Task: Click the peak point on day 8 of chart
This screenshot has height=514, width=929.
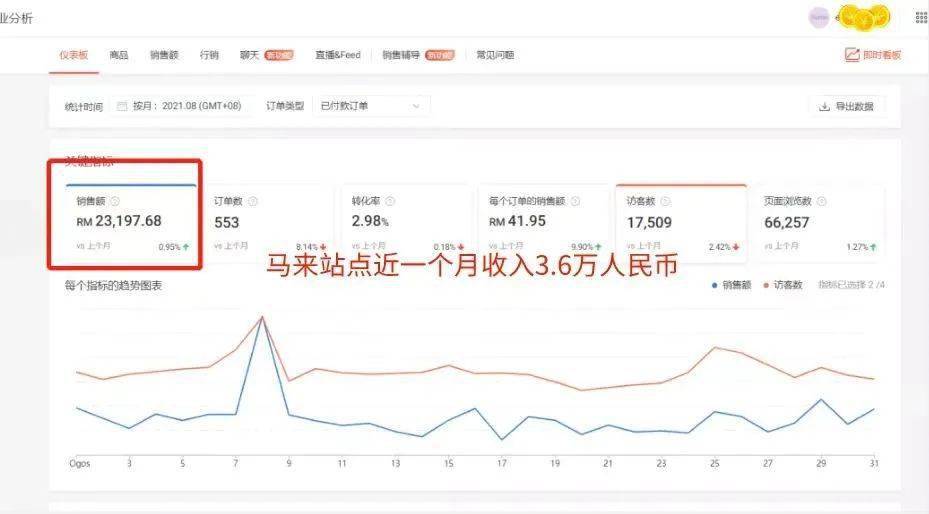Action: (x=262, y=317)
